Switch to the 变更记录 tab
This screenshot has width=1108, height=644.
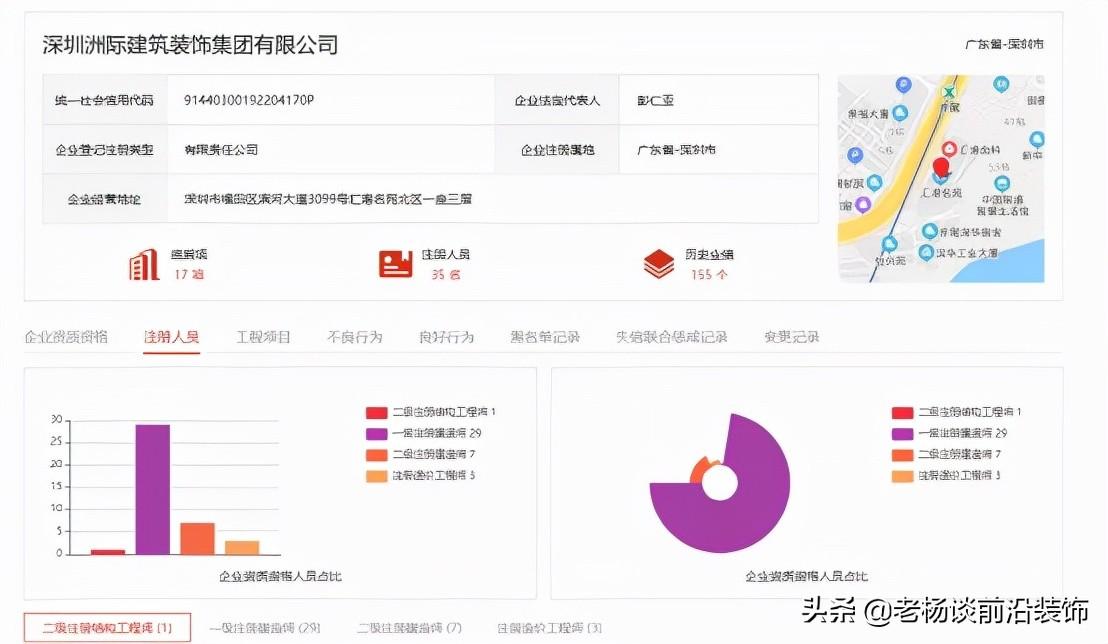[791, 337]
